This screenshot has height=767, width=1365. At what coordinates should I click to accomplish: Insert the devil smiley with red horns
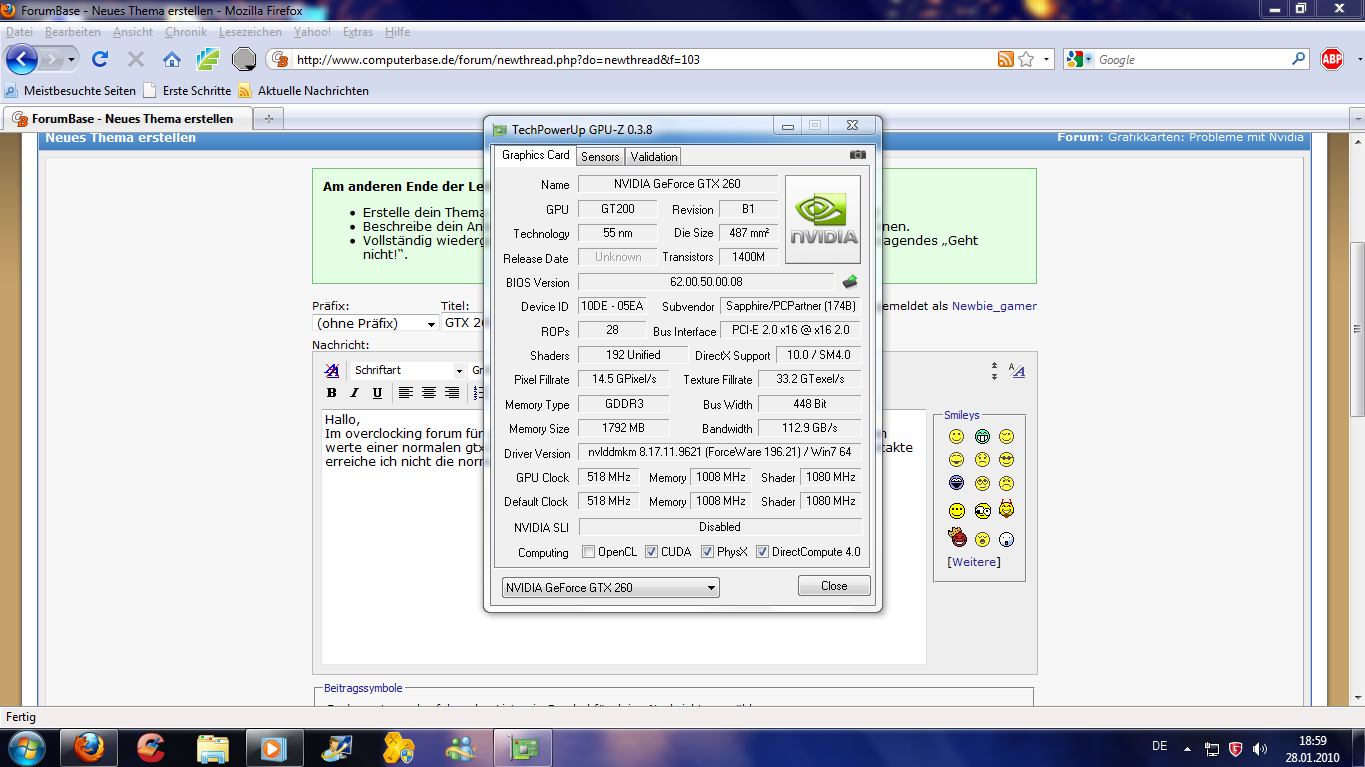1006,510
